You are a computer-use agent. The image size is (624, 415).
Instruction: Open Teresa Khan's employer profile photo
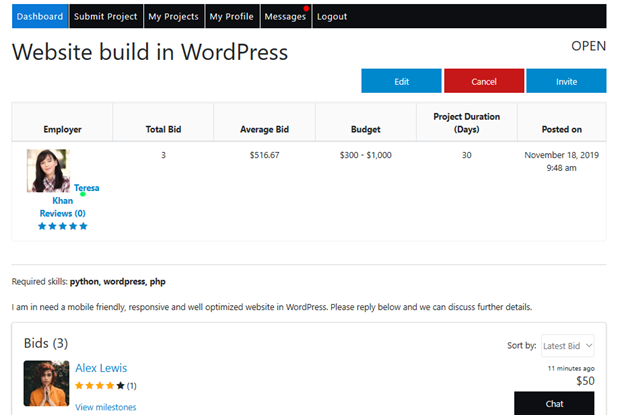click(x=48, y=171)
